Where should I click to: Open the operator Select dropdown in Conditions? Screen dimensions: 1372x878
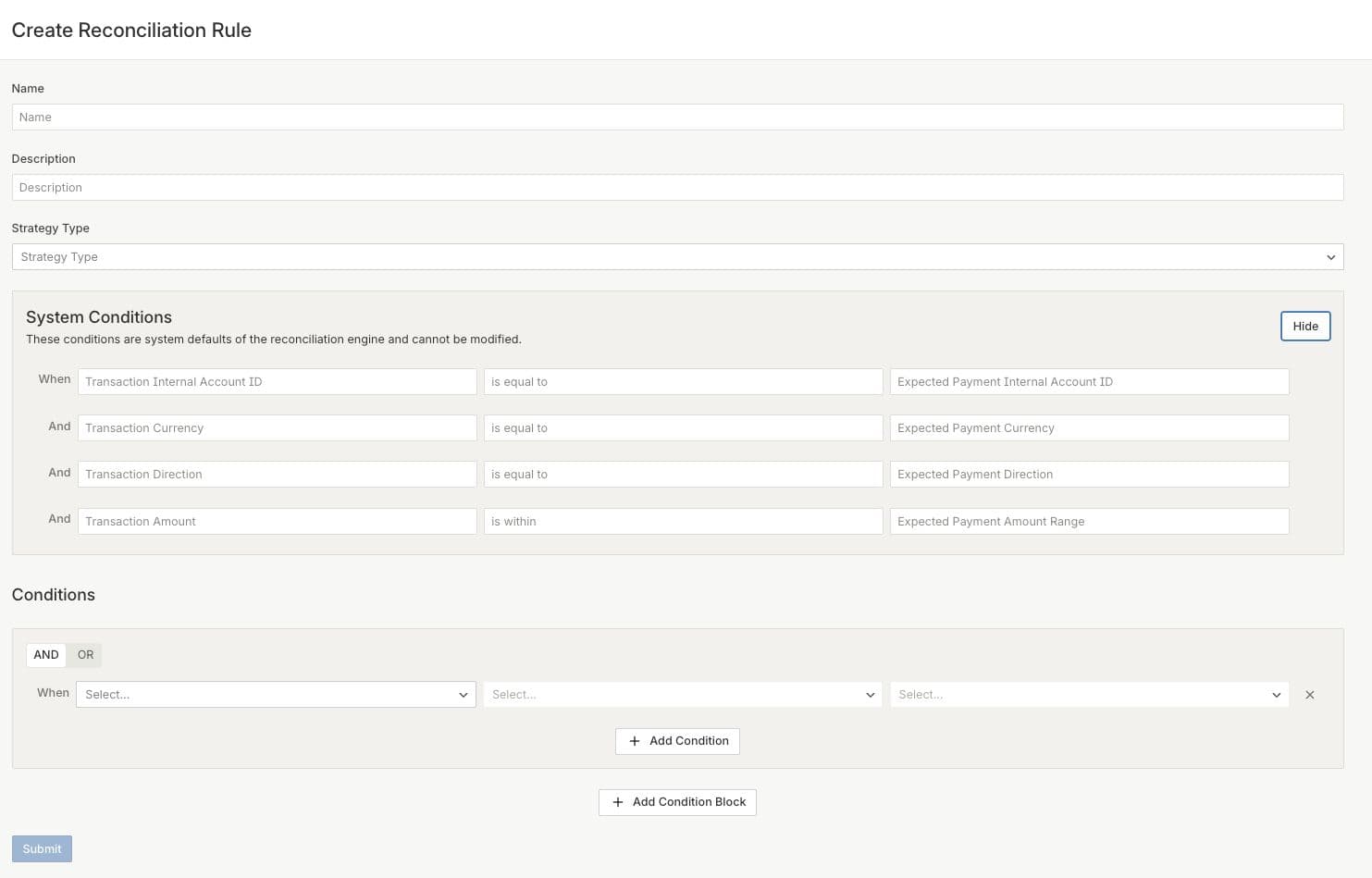pos(683,695)
